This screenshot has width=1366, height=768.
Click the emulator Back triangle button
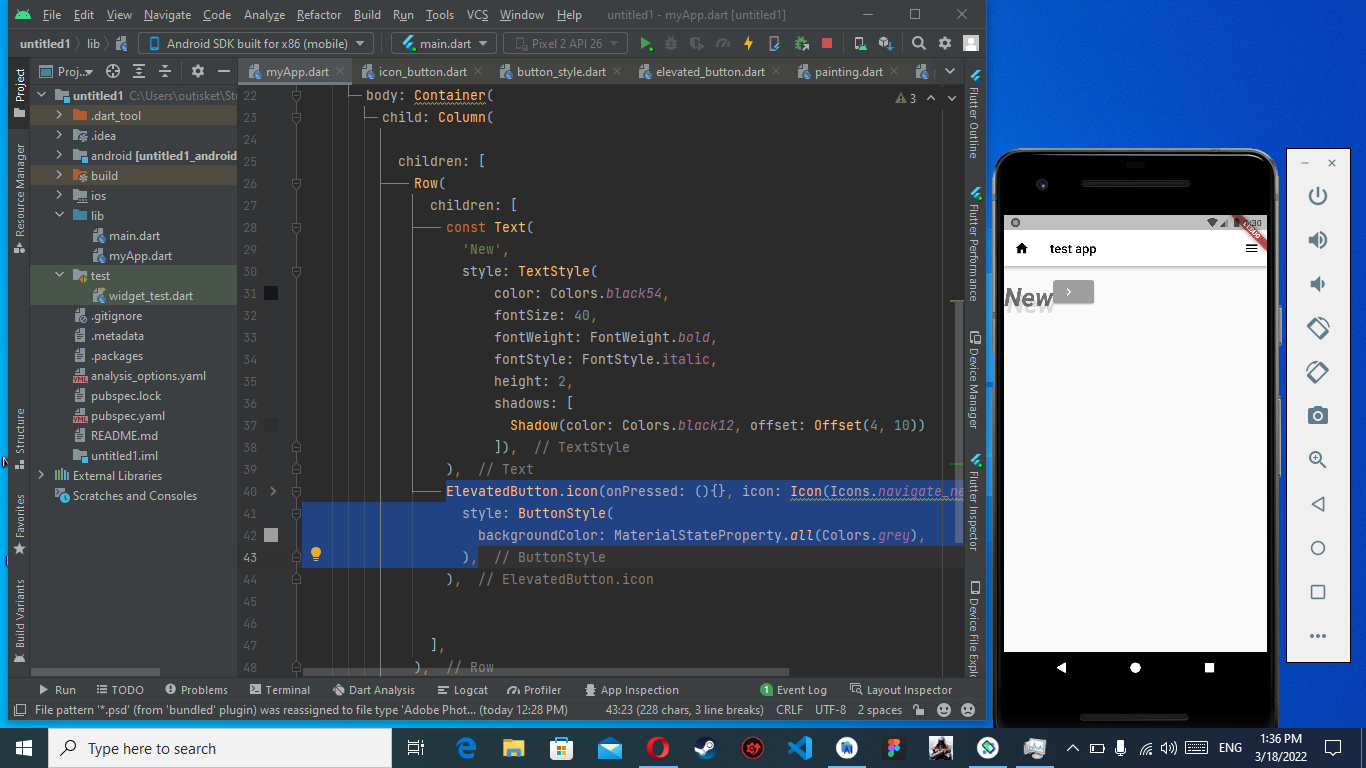[x=1318, y=504]
